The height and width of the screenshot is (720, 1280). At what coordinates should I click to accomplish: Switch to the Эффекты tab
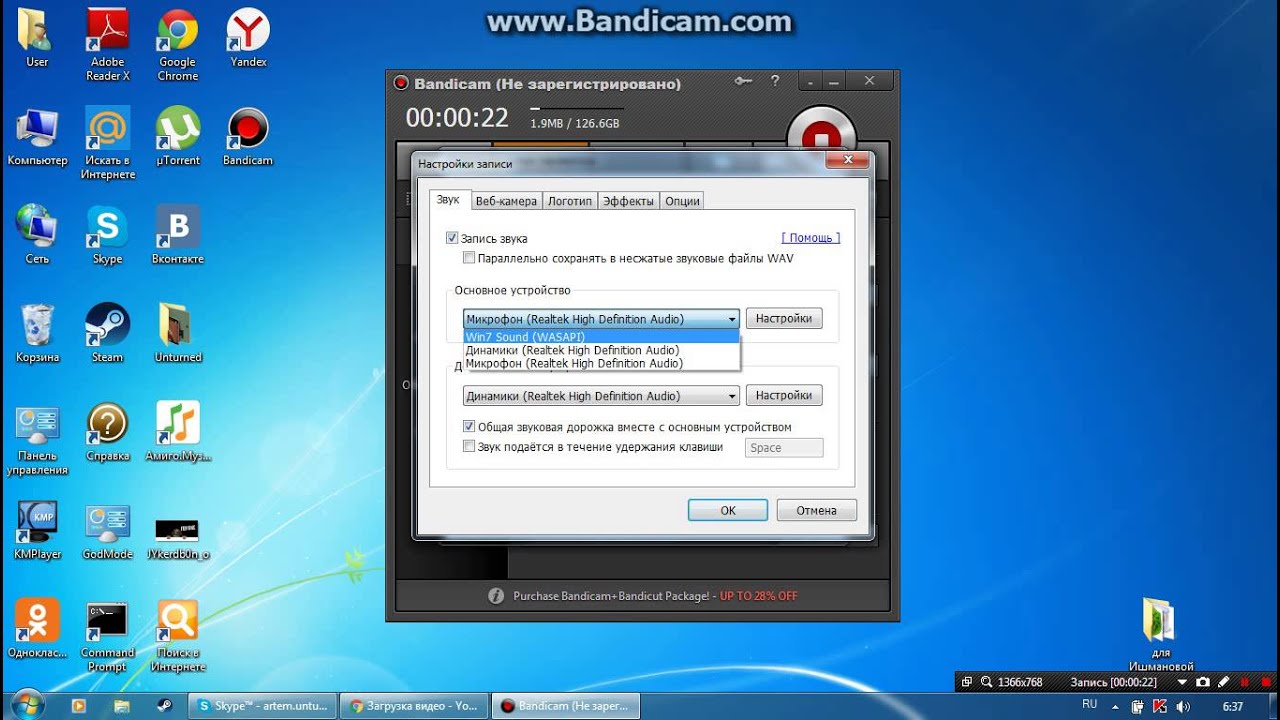pos(628,201)
